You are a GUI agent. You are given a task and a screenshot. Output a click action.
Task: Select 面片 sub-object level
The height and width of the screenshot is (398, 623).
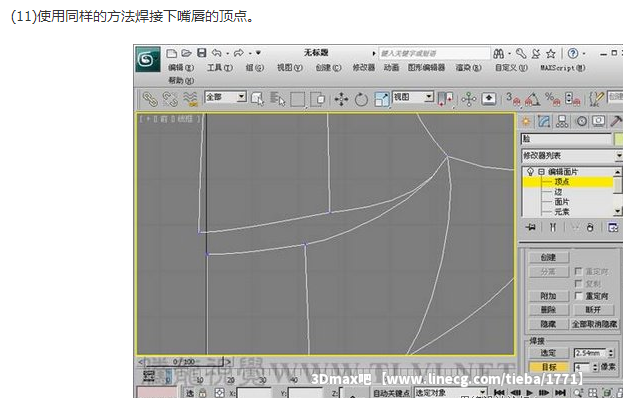point(562,202)
